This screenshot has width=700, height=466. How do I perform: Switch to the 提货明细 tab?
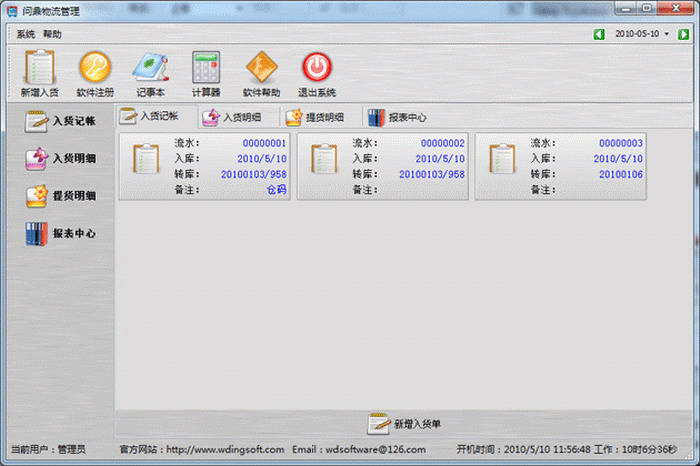coord(320,117)
